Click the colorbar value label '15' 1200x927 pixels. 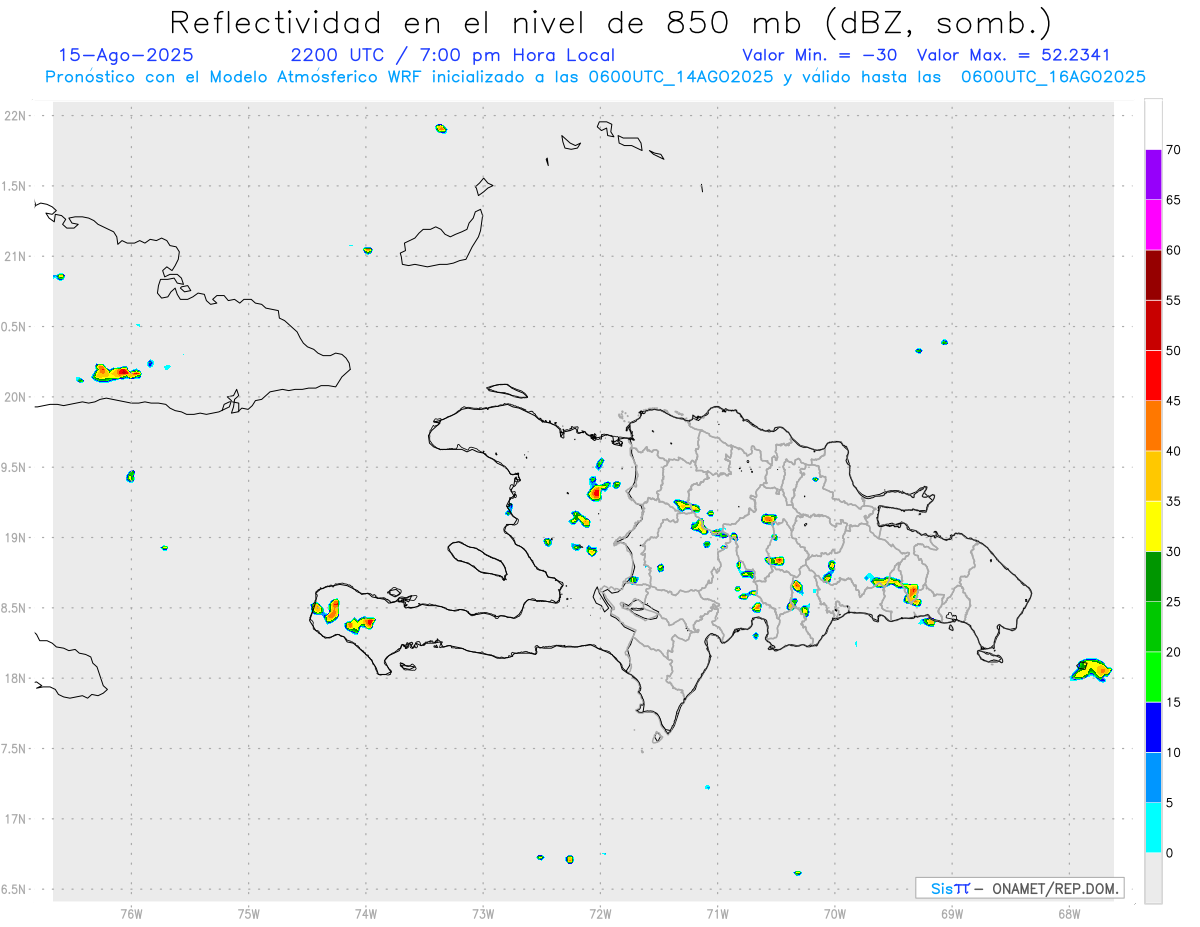pyautogui.click(x=1174, y=703)
